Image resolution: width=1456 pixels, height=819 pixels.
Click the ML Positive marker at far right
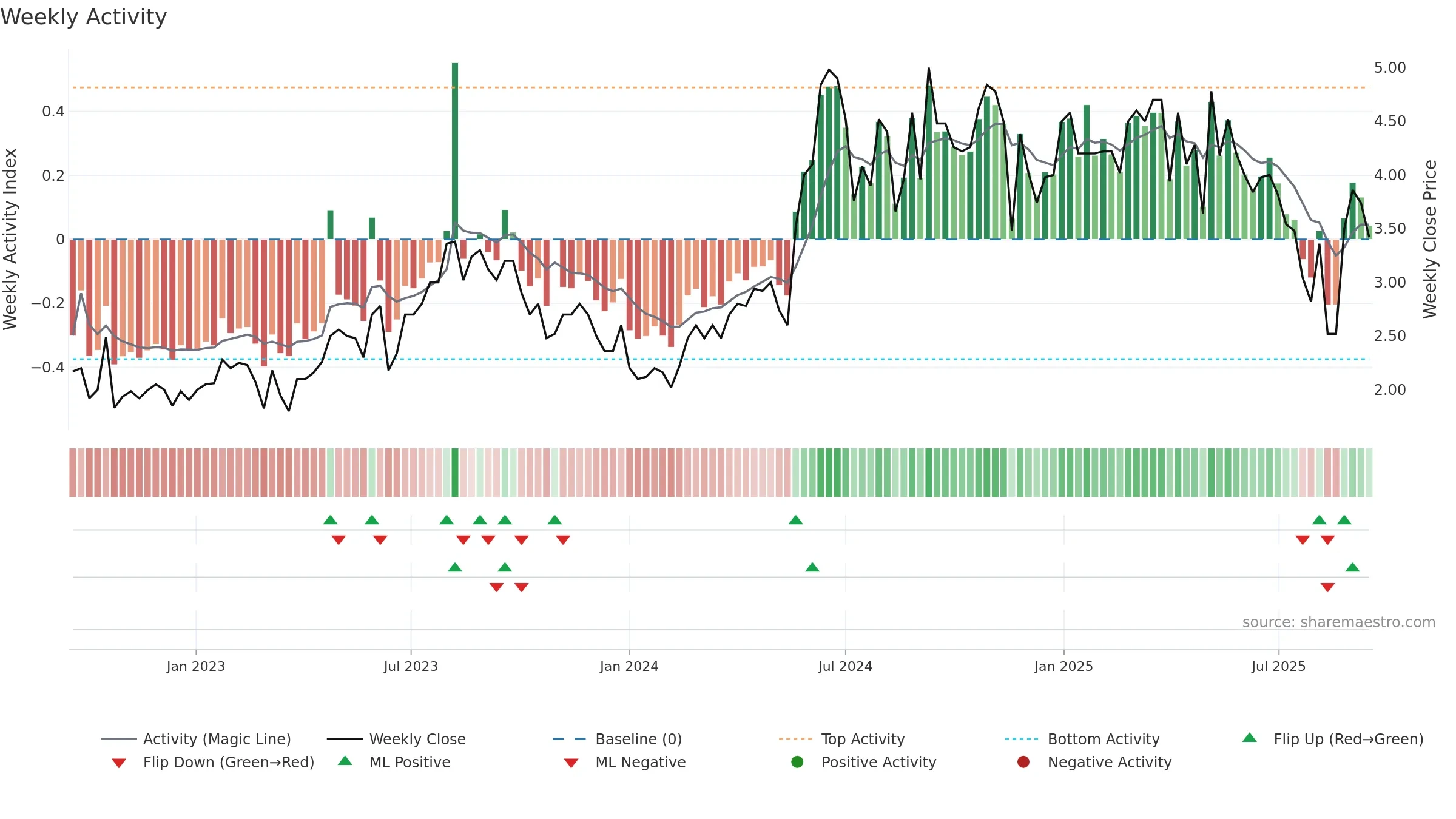(x=1352, y=567)
